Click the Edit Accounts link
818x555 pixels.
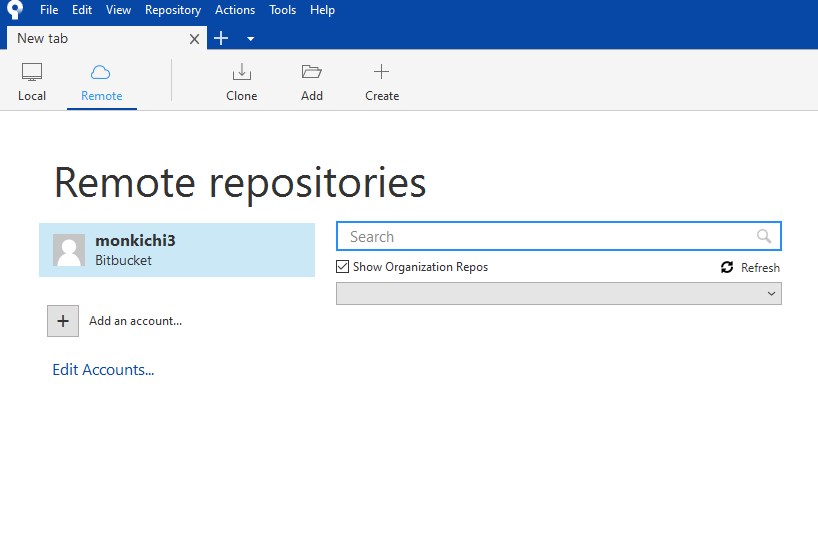click(x=103, y=370)
